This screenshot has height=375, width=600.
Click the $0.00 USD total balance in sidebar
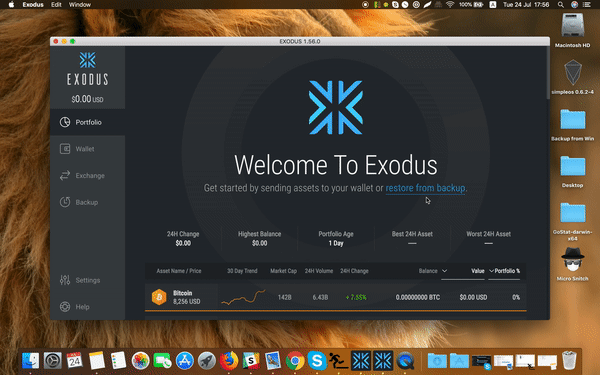[x=87, y=99]
